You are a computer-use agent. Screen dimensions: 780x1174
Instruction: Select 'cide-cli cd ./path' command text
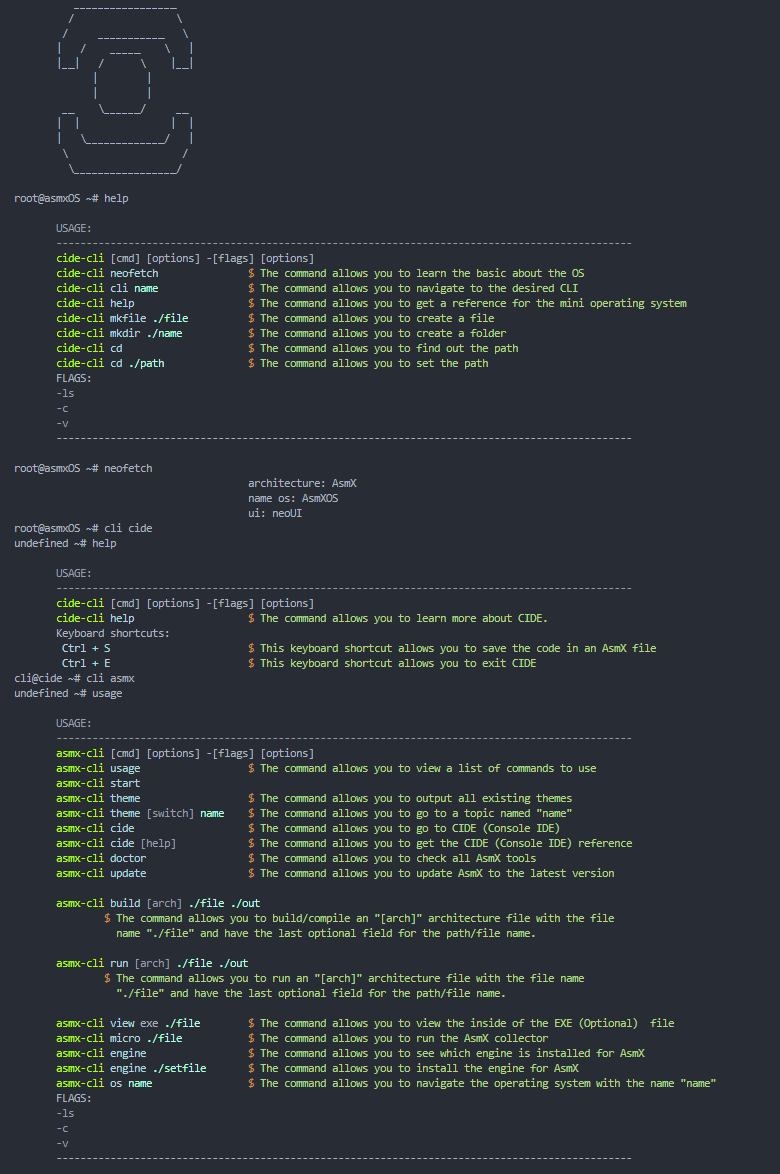(110, 363)
